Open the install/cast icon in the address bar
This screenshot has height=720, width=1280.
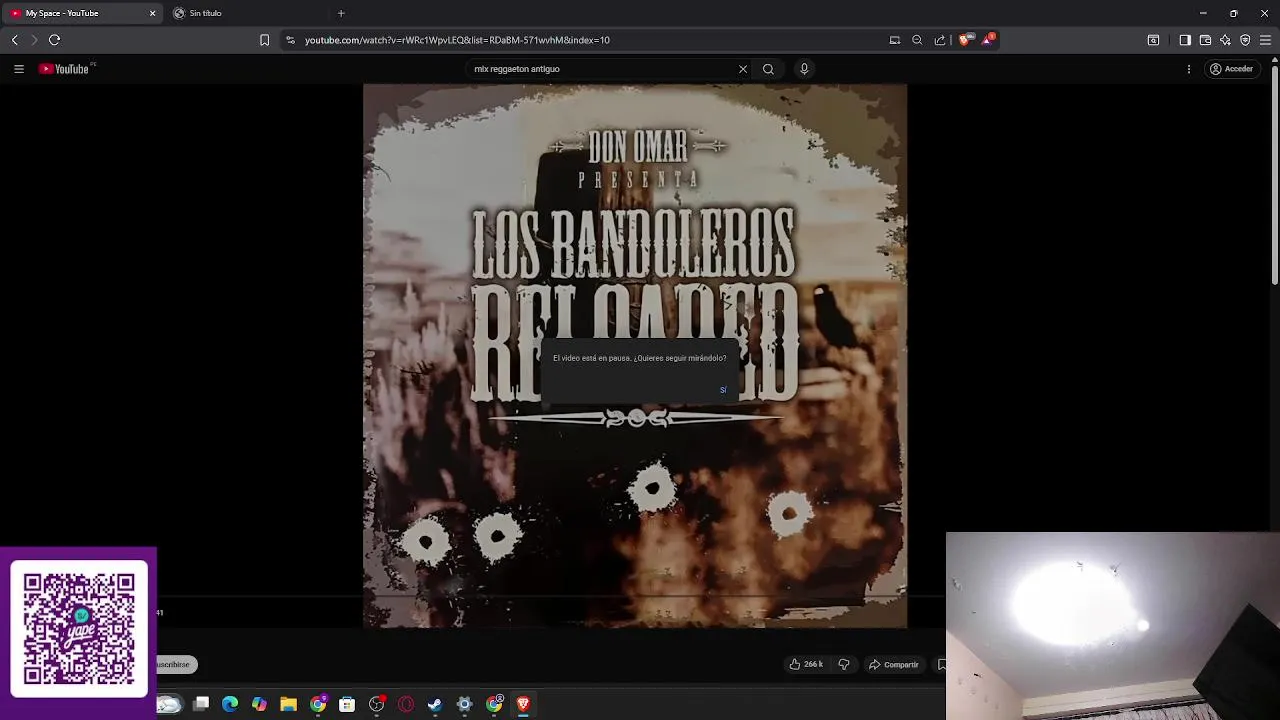[x=895, y=40]
